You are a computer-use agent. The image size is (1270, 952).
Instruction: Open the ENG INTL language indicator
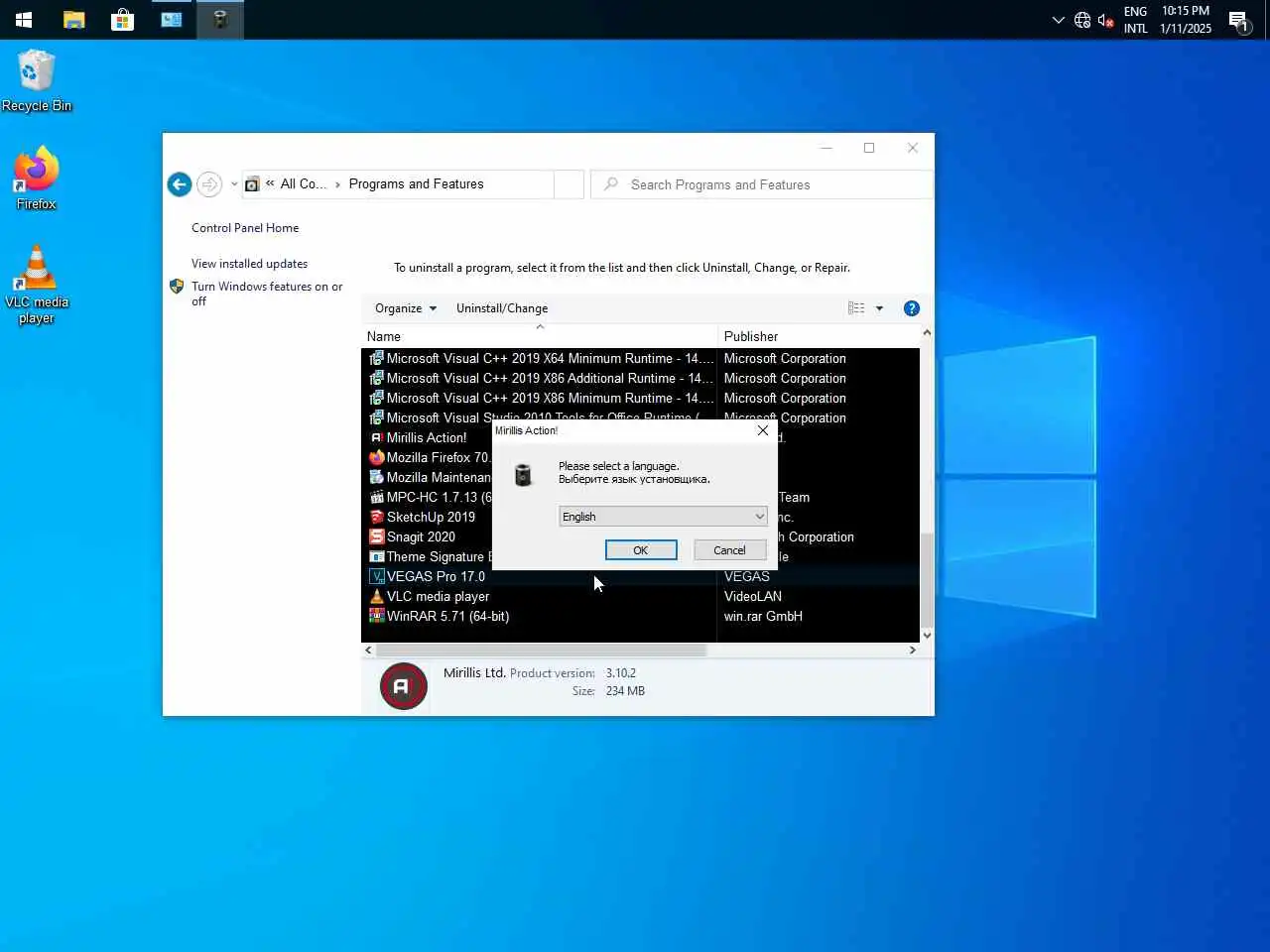pyautogui.click(x=1135, y=20)
